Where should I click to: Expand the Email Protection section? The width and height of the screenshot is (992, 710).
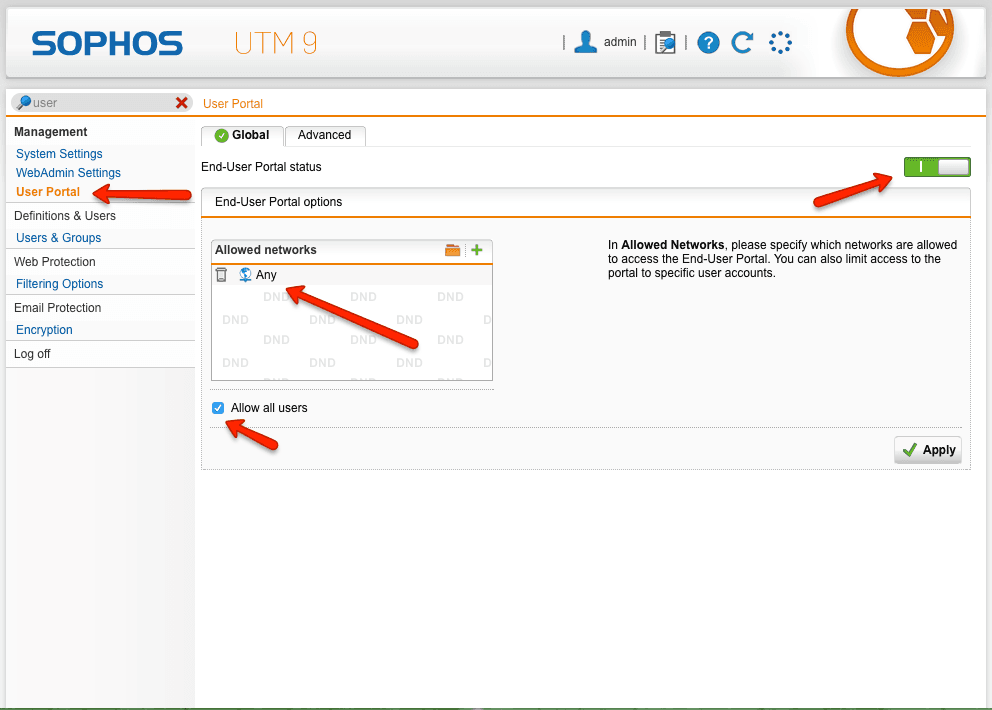pos(58,308)
